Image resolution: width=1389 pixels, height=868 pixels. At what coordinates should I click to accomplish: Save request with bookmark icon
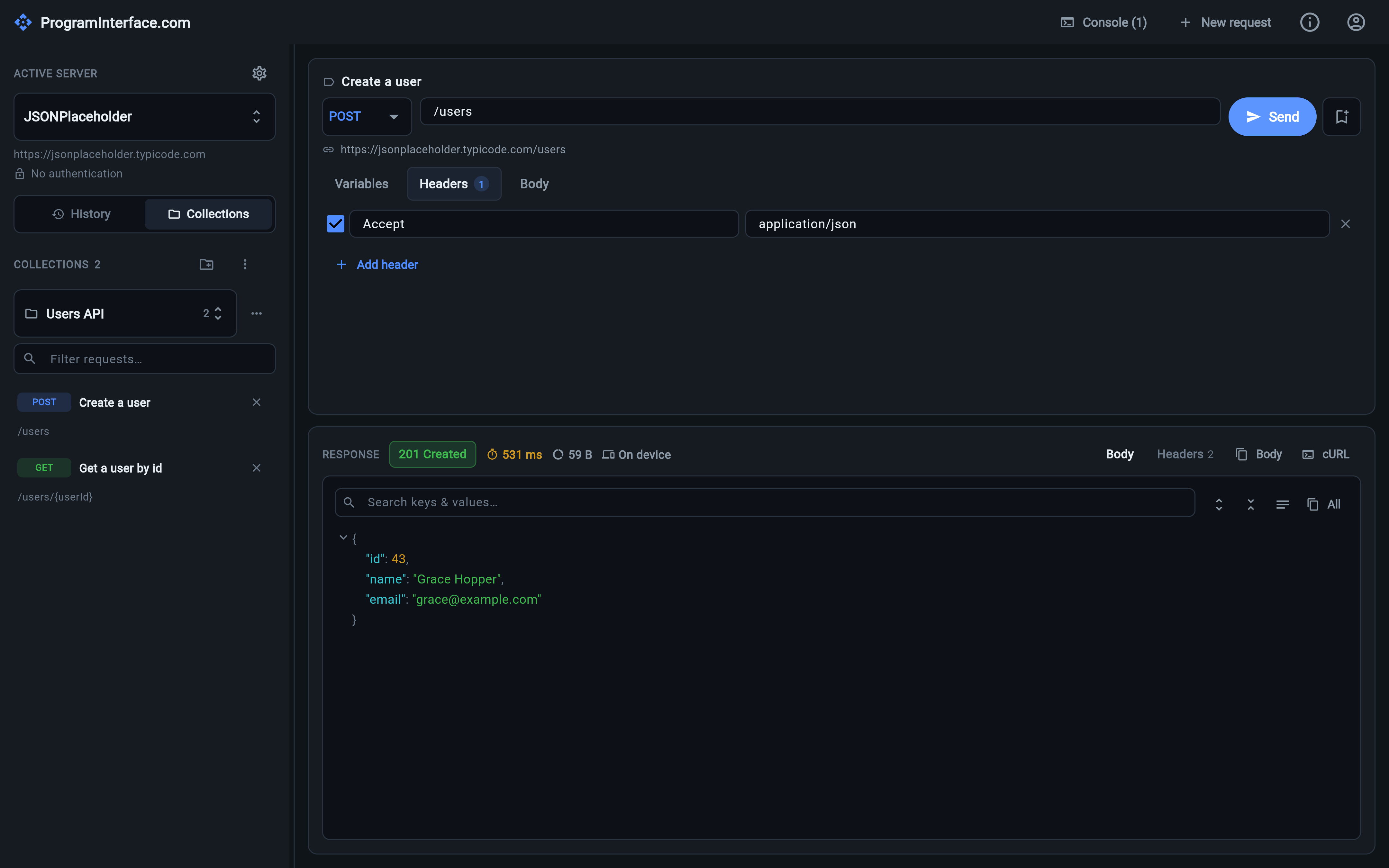[x=1341, y=116]
